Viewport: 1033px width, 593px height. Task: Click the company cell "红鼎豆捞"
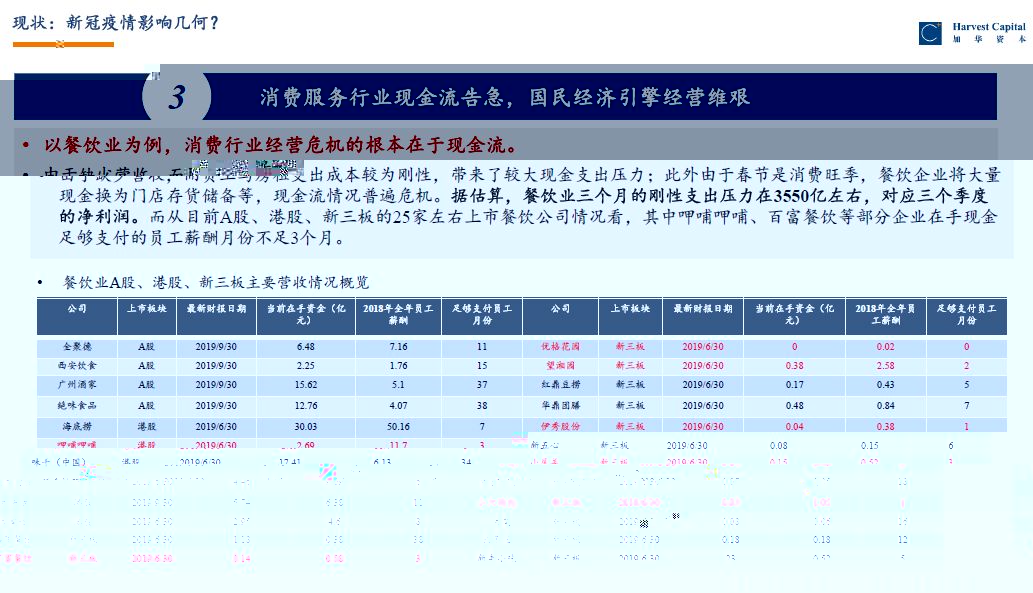(561, 385)
